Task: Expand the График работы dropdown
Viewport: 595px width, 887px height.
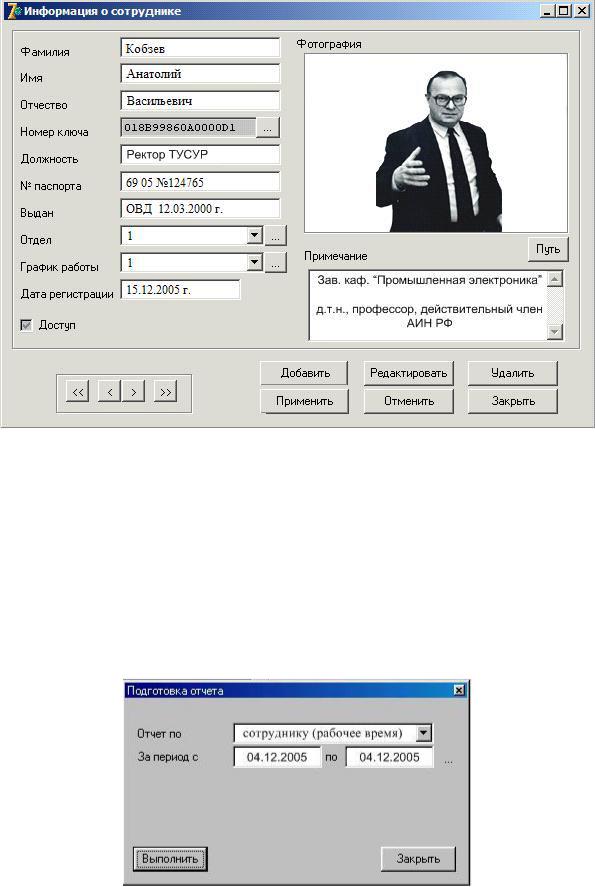Action: coord(254,262)
